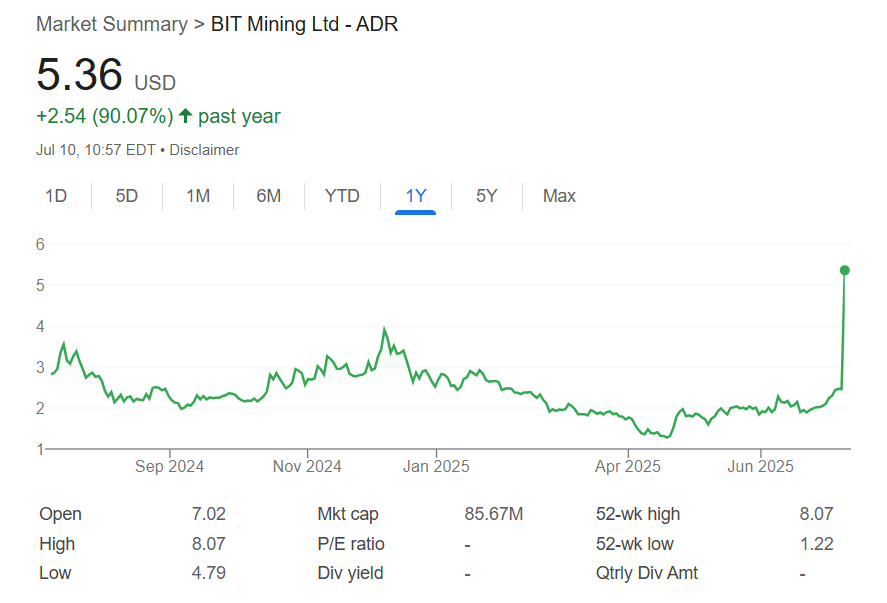
Task: Click the +2.54 (90.07%) change text
Action: coord(105,116)
